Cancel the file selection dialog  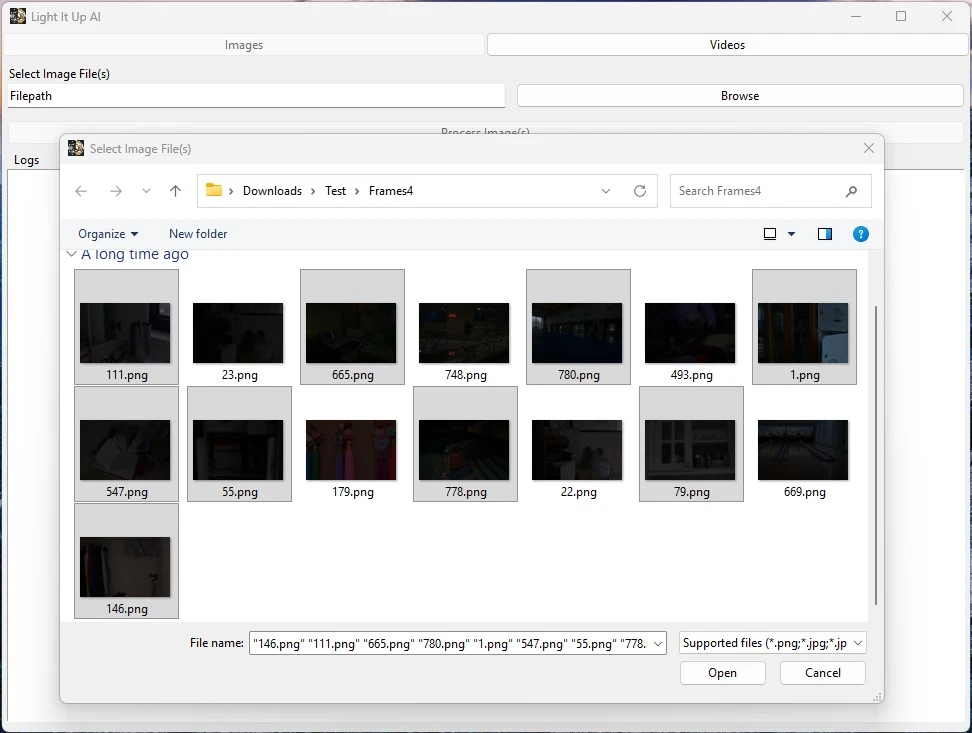pos(823,673)
